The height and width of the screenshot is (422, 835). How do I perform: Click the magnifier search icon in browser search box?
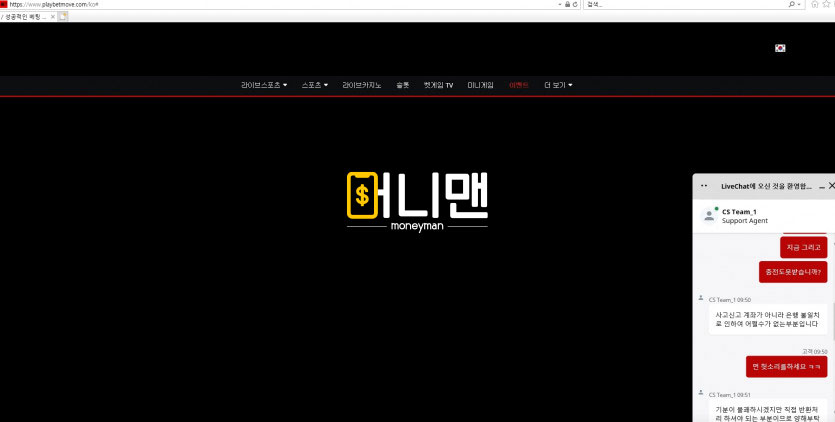791,5
